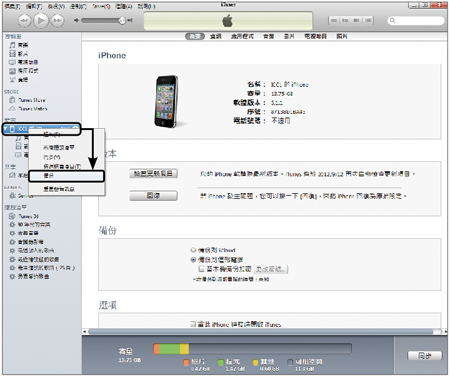Click the horizontal scrollbar under content pane
This screenshot has width=450, height=377.
pyautogui.click(x=261, y=332)
